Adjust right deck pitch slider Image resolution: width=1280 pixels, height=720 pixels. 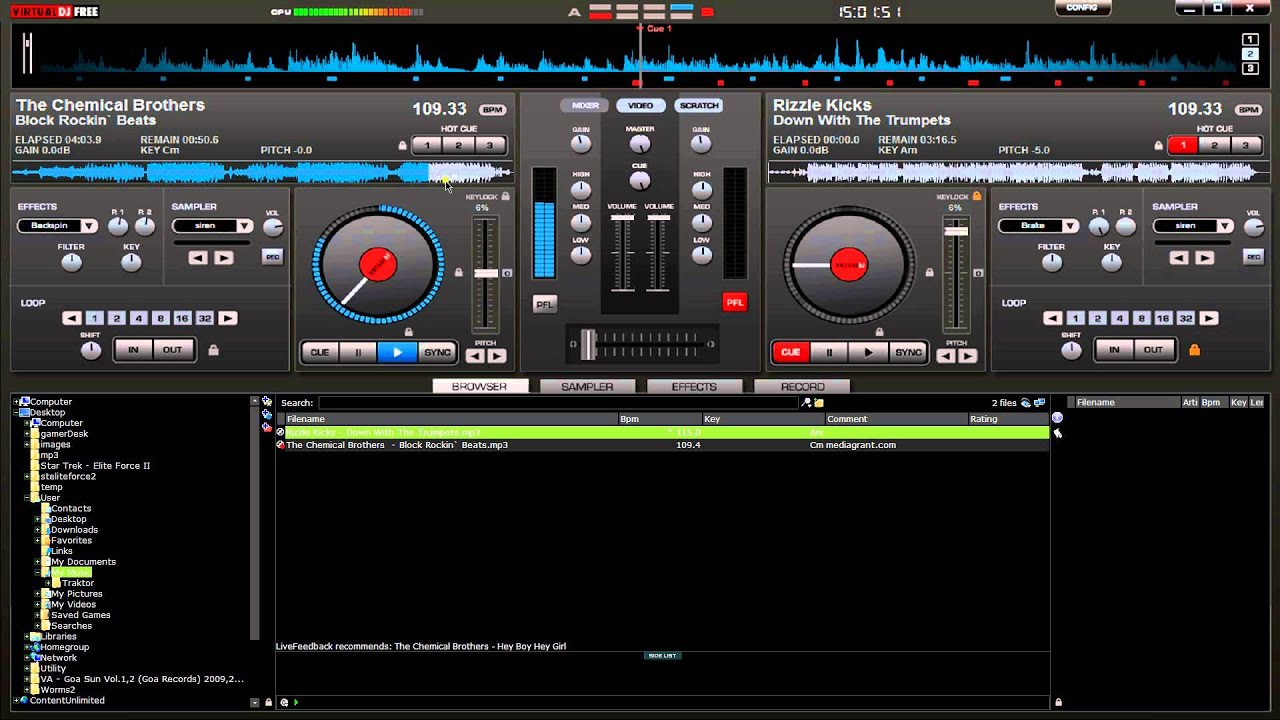click(956, 231)
